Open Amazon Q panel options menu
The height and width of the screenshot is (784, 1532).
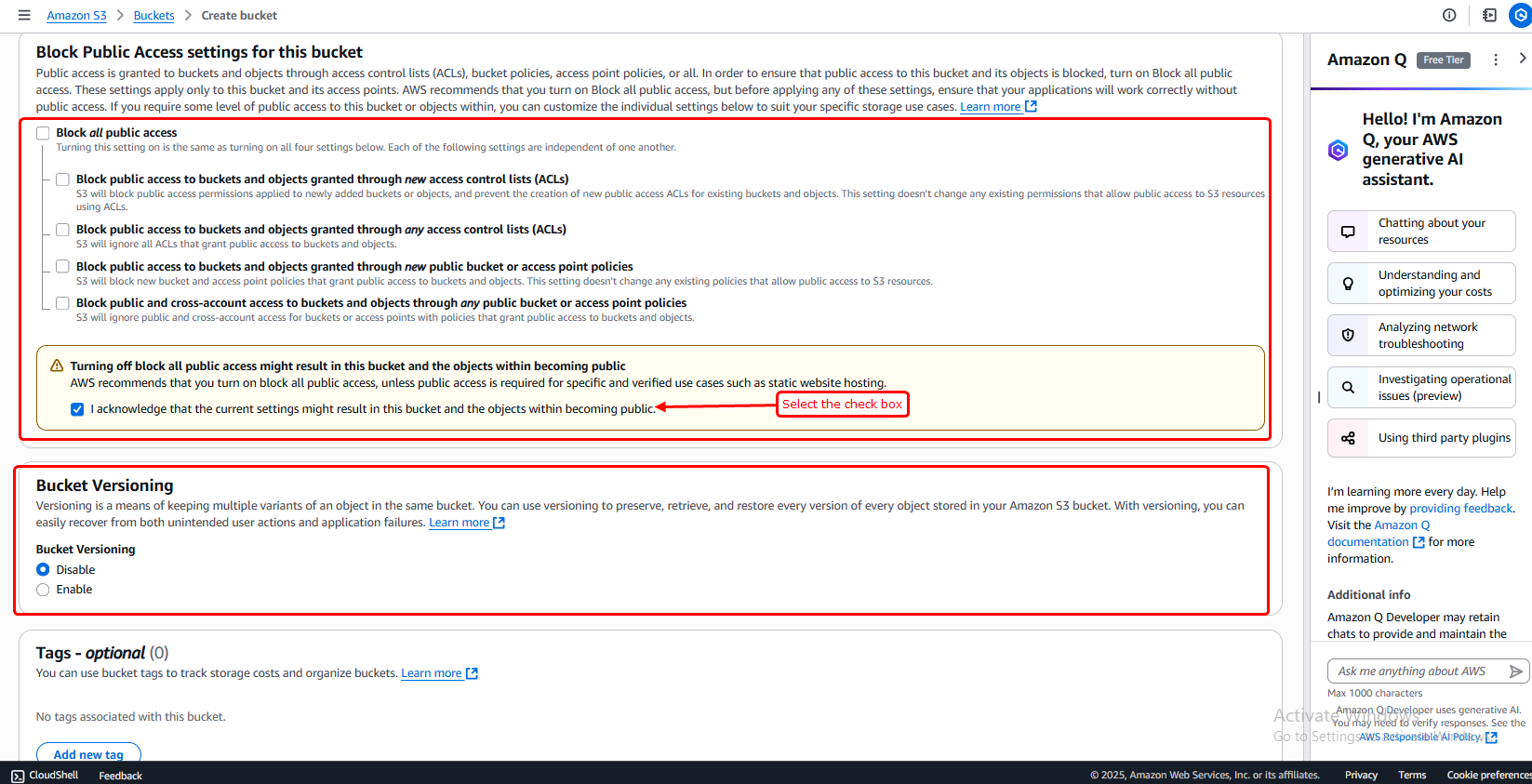tap(1495, 60)
